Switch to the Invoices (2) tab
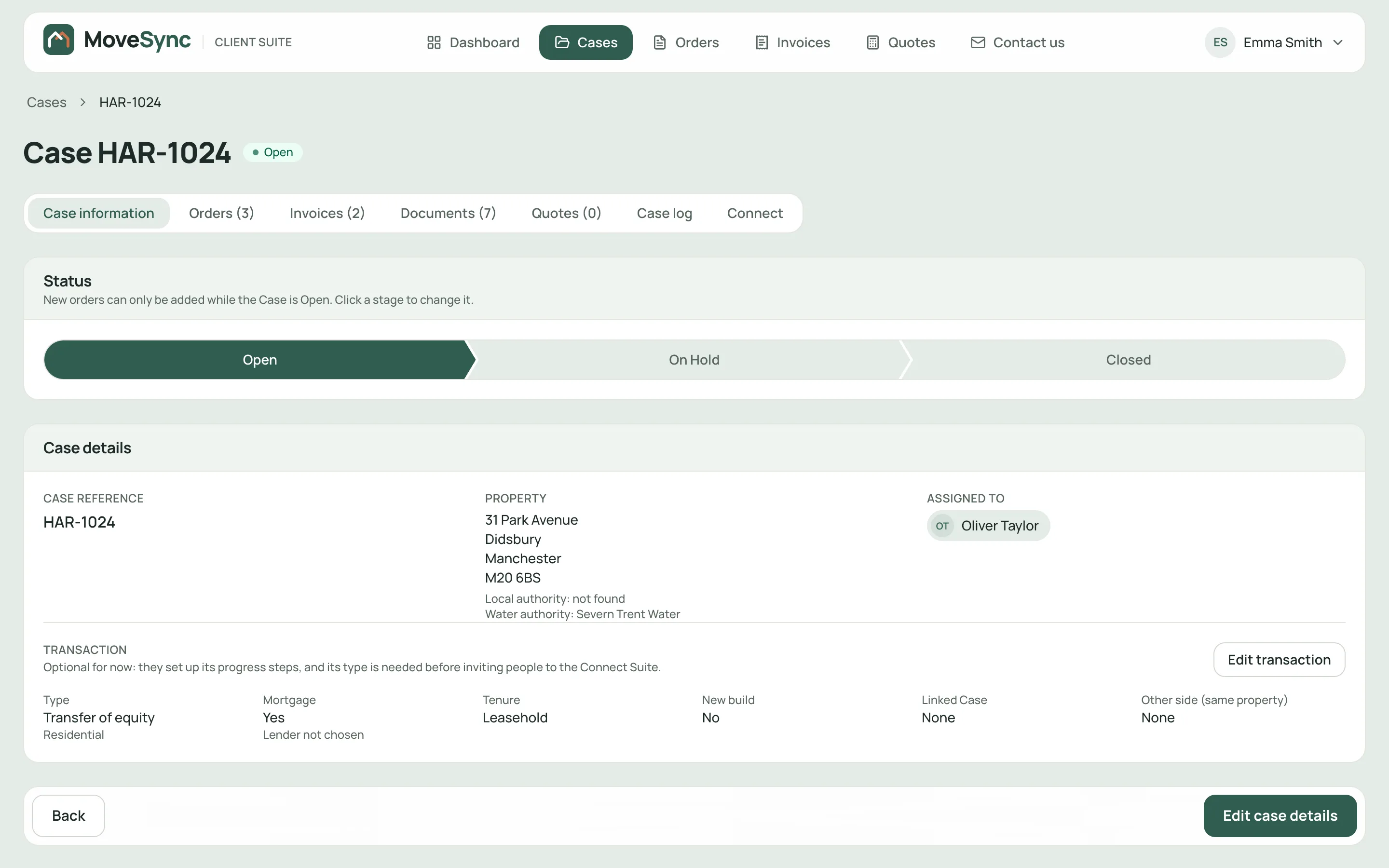This screenshot has height=868, width=1389. tap(327, 213)
